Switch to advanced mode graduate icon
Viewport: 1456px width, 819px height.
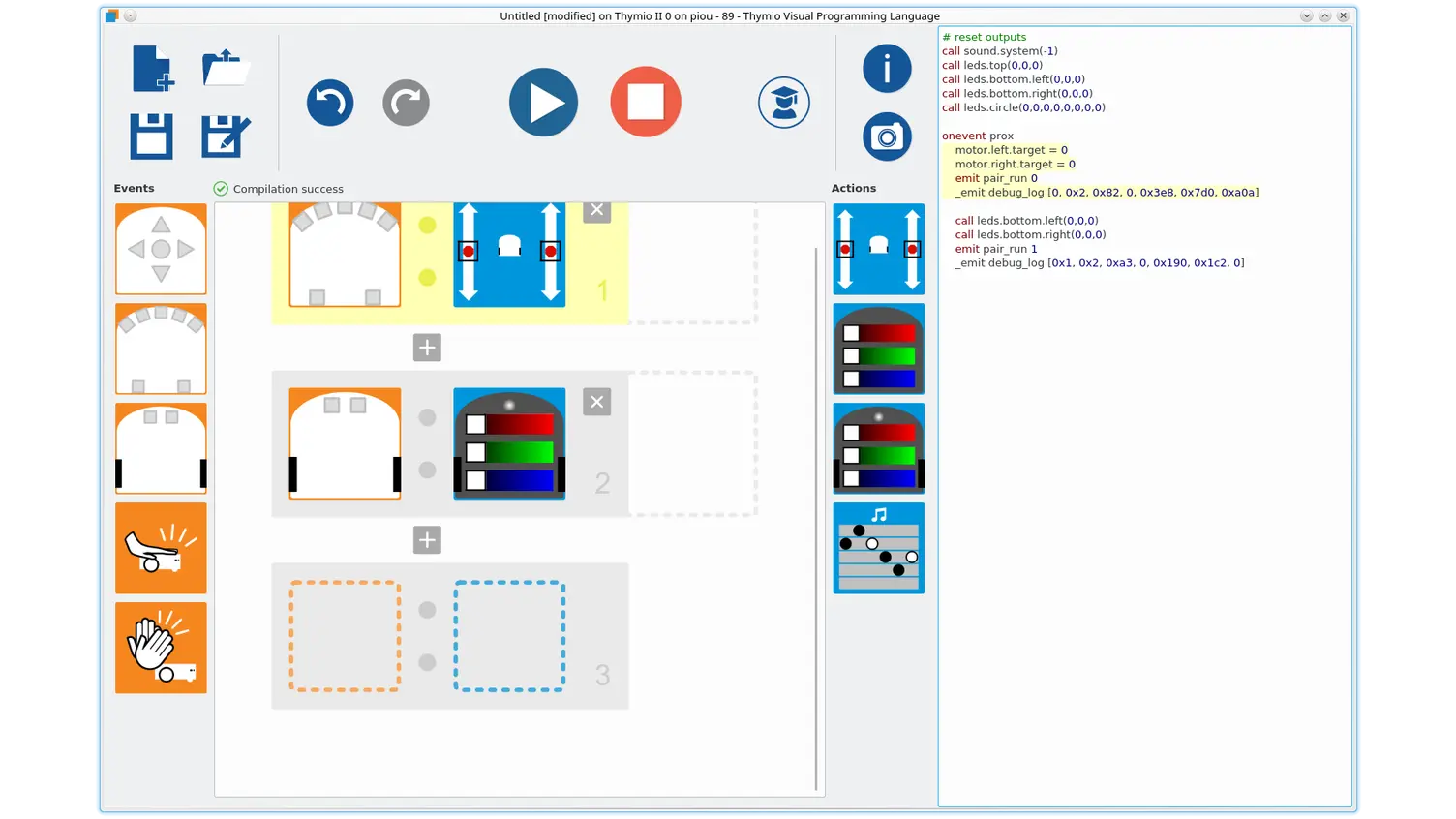(x=783, y=103)
